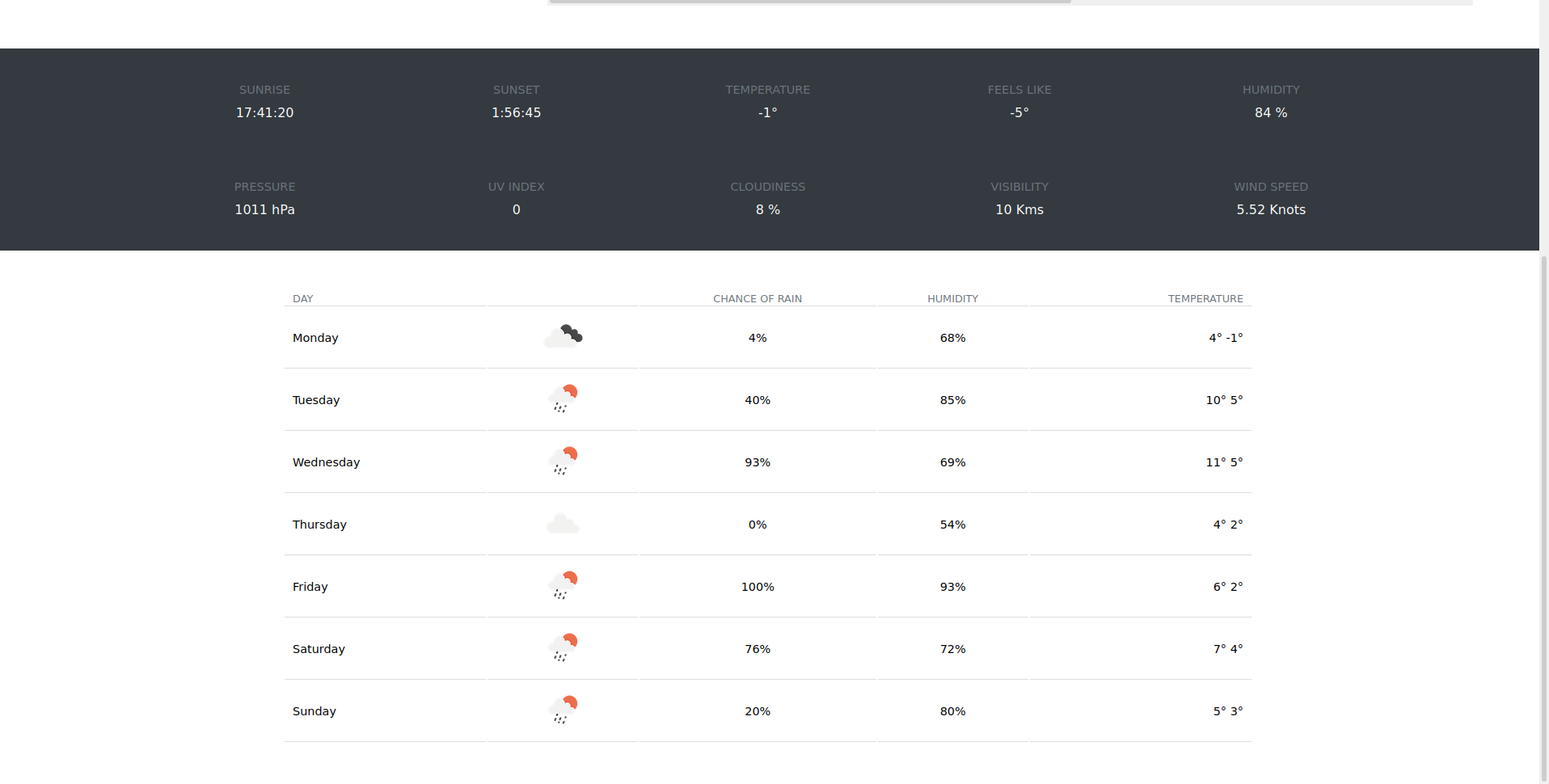Viewport: 1549px width, 784px height.
Task: Click Sunday's rain weather icon
Action: [563, 710]
